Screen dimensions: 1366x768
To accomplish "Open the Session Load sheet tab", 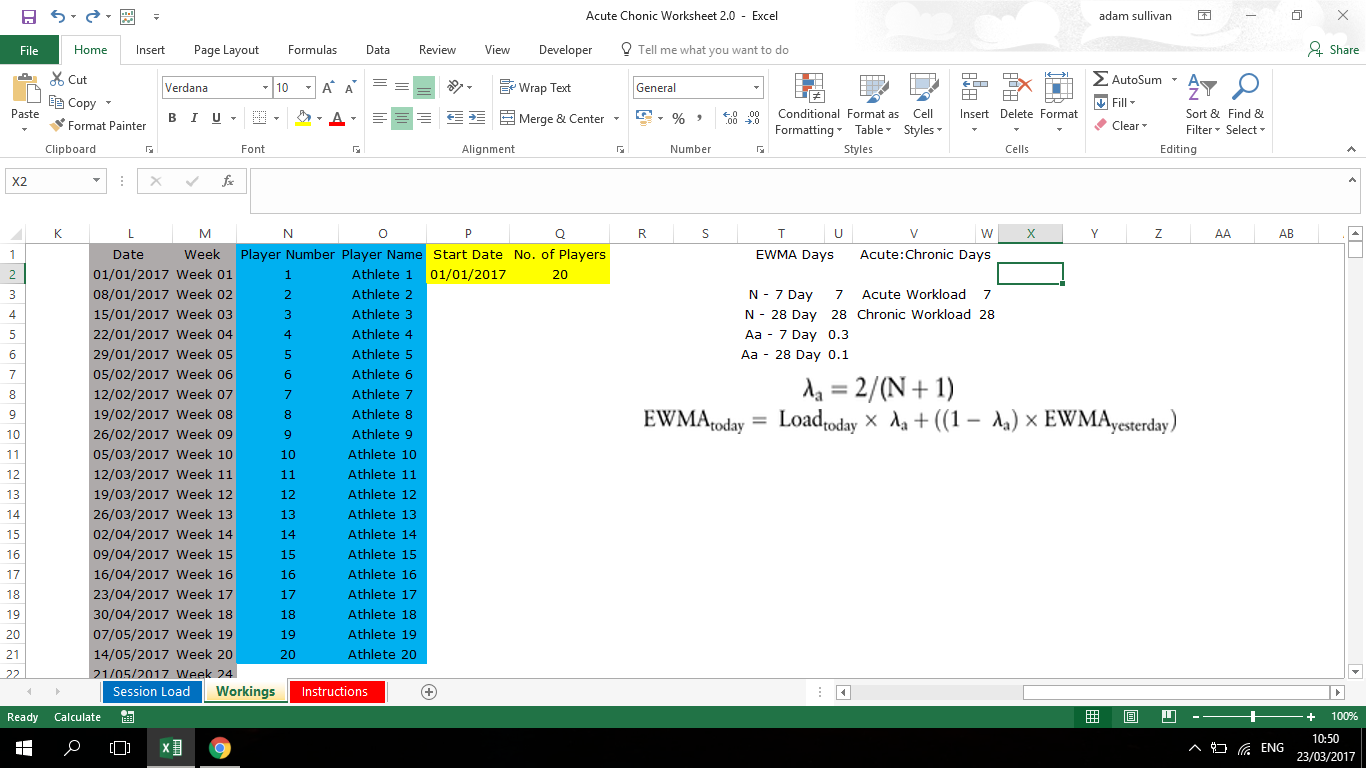I will click(151, 691).
